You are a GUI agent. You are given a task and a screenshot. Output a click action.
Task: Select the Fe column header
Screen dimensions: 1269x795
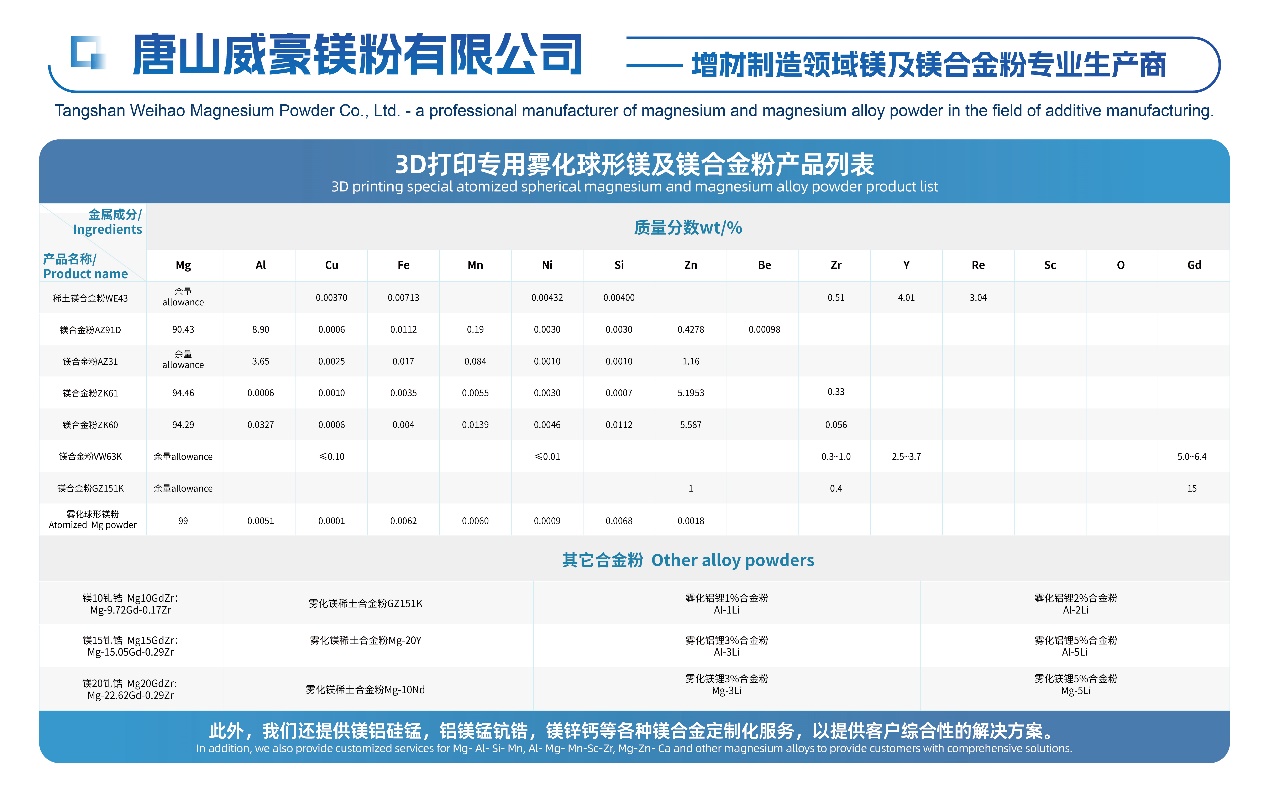click(403, 266)
